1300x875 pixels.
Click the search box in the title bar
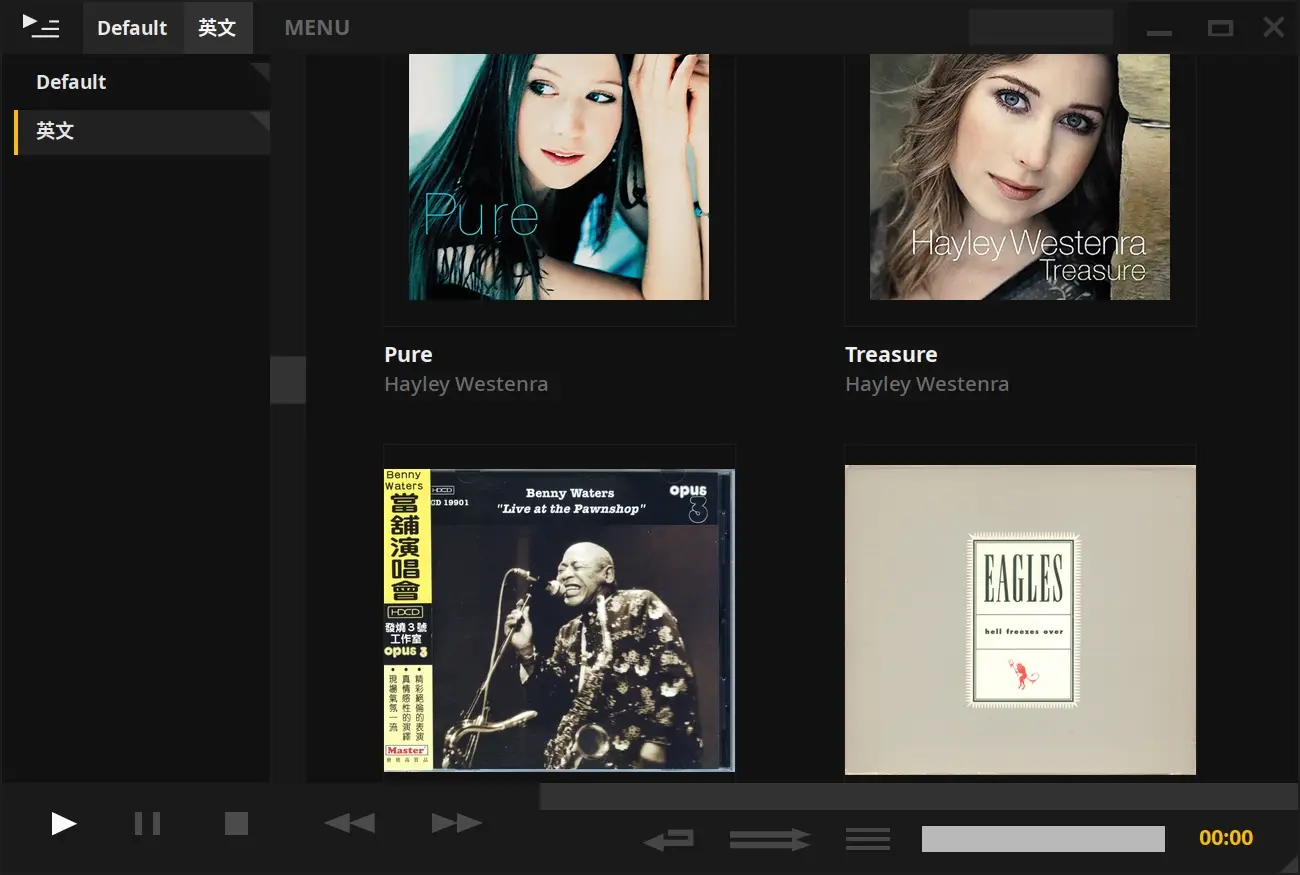pyautogui.click(x=1041, y=27)
